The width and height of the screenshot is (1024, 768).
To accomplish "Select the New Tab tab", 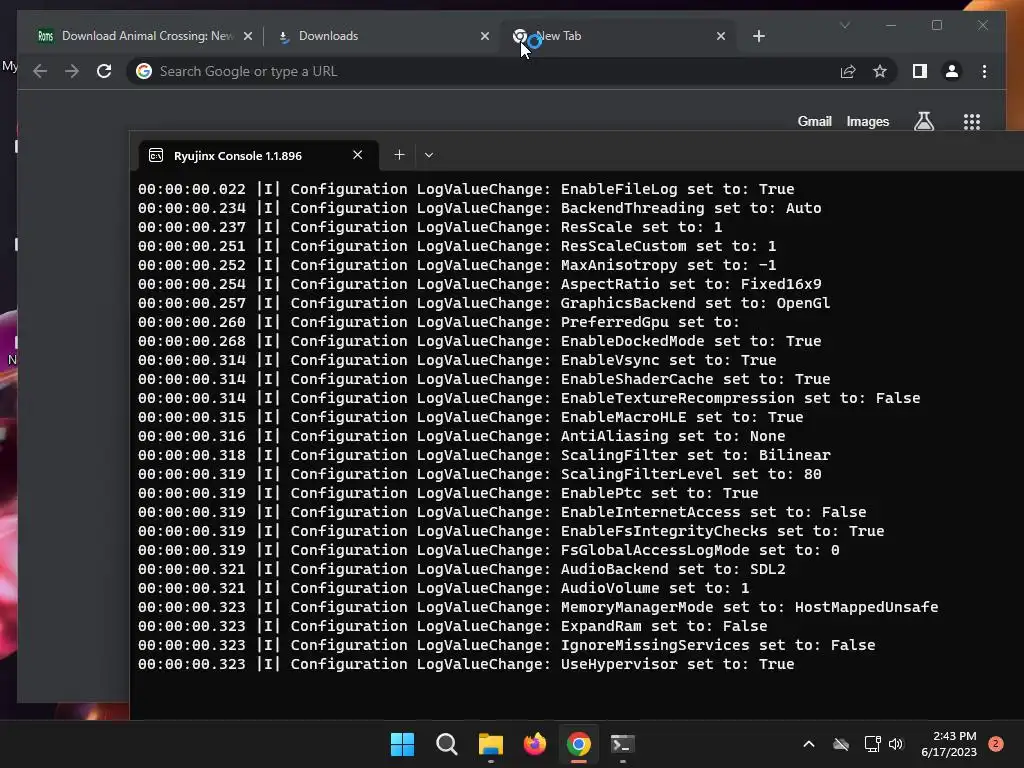I will 619,36.
